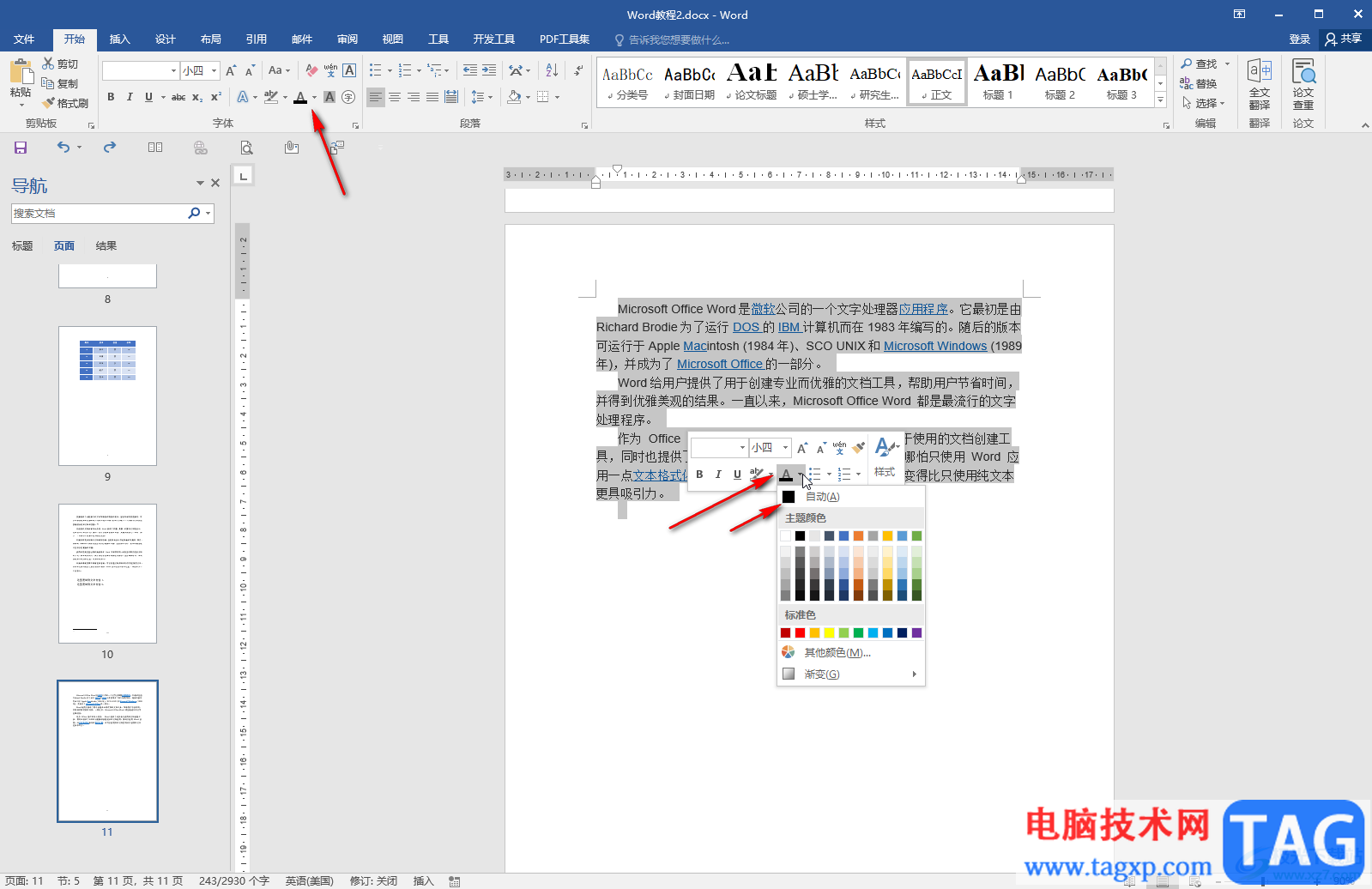1372x889 pixels.
Task: Toggle Strikethrough (abc) in the ribbon
Action: tap(178, 97)
